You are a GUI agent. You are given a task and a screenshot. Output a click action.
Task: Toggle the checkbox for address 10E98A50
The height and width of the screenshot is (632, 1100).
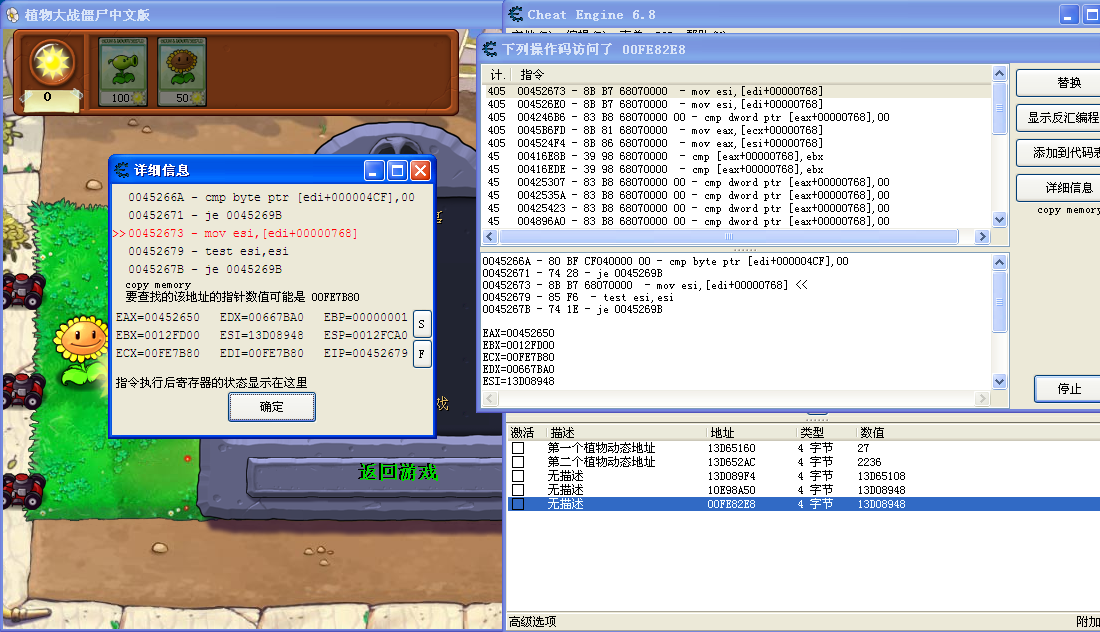pyautogui.click(x=518, y=490)
